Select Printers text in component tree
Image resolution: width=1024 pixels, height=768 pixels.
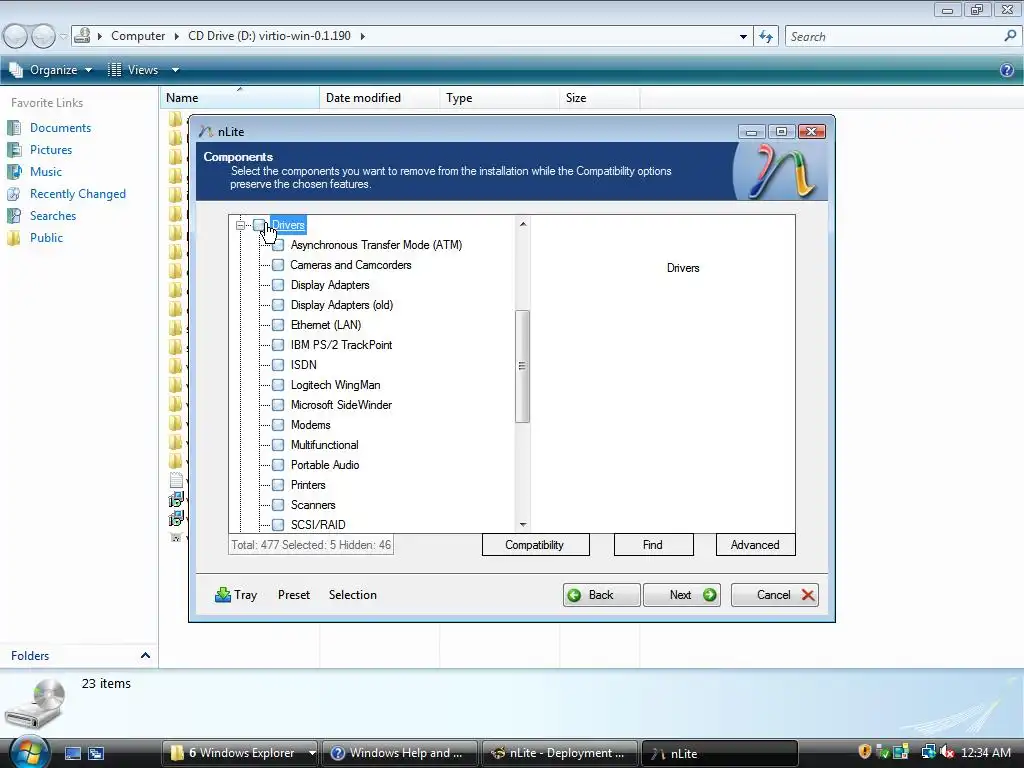(308, 485)
